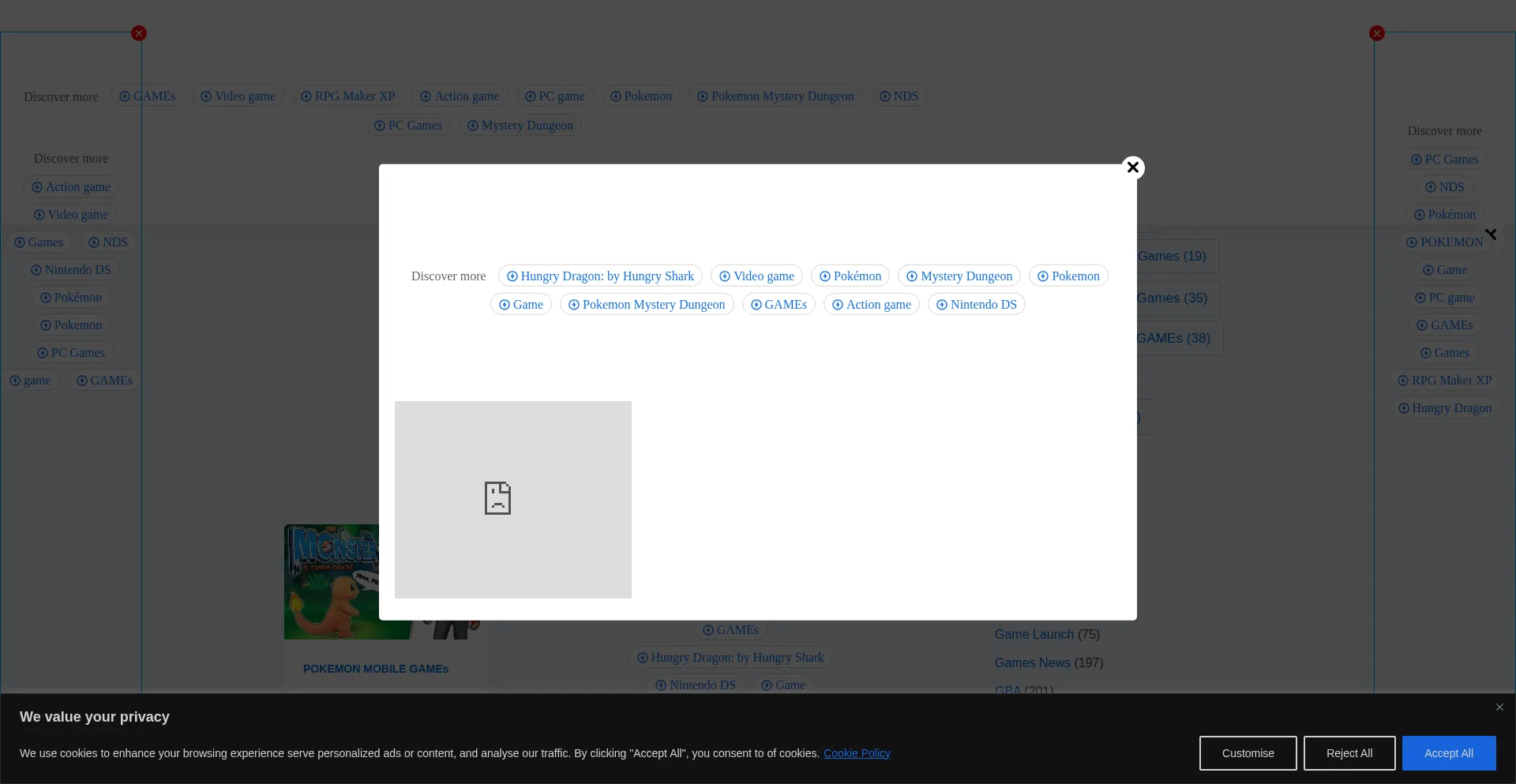The image size is (1516, 784).
Task: Open Pokemon Mystery Dungeon tag in top bar
Action: (775, 96)
